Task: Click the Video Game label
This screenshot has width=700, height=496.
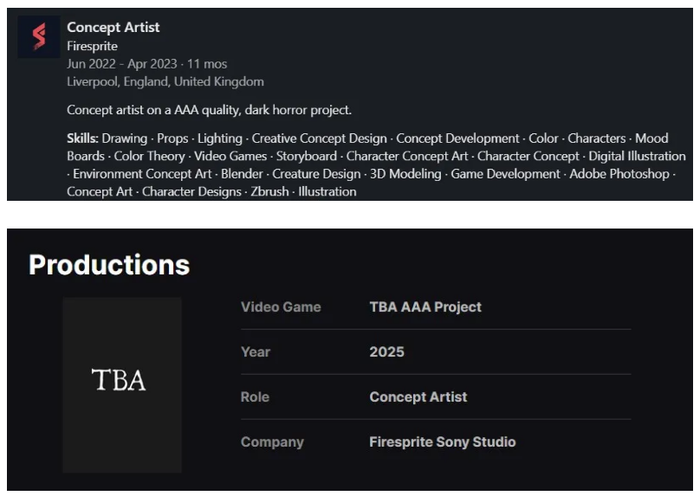Action: tap(281, 307)
